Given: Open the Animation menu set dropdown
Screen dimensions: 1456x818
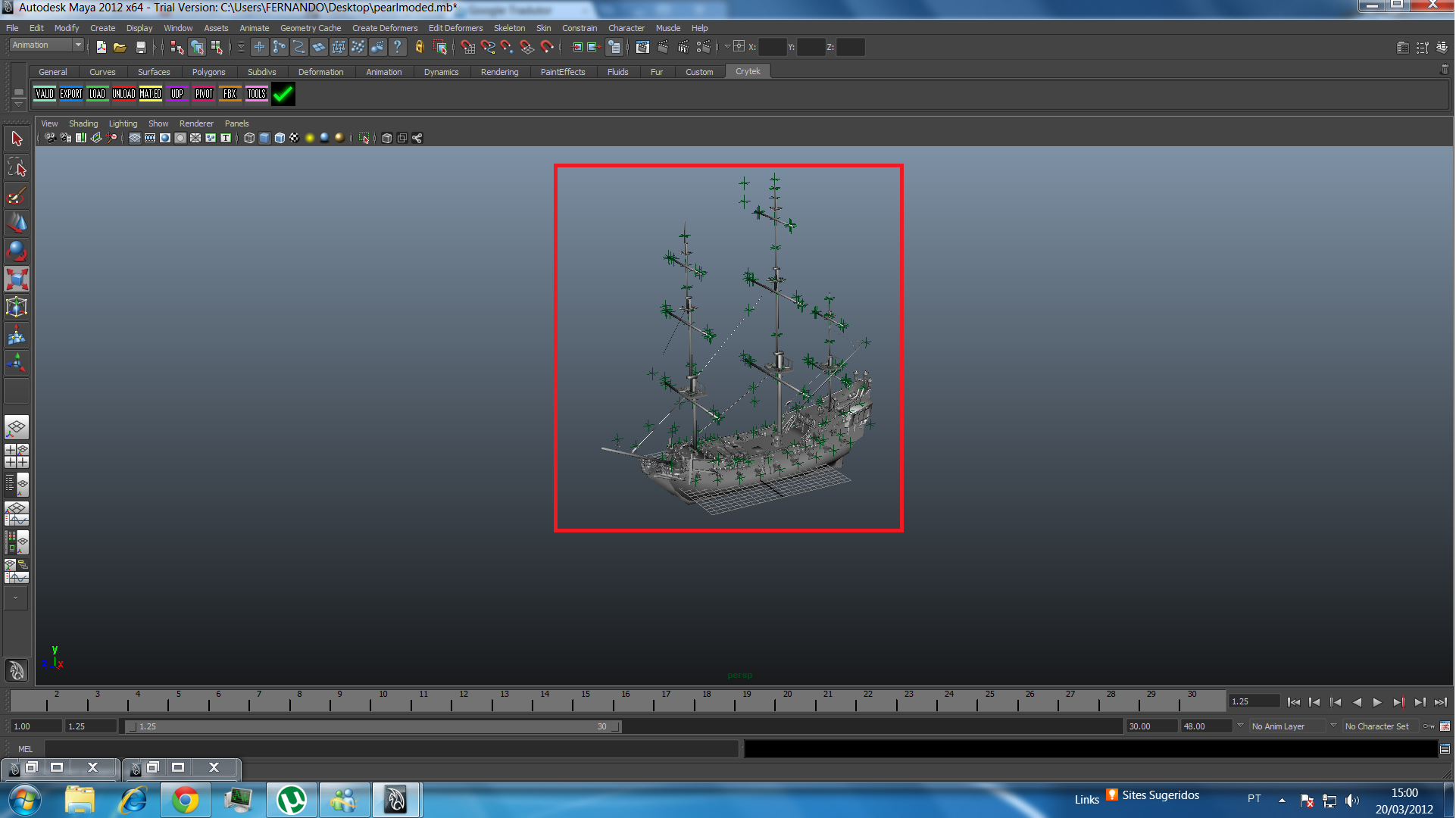Looking at the screenshot, I should pyautogui.click(x=47, y=45).
